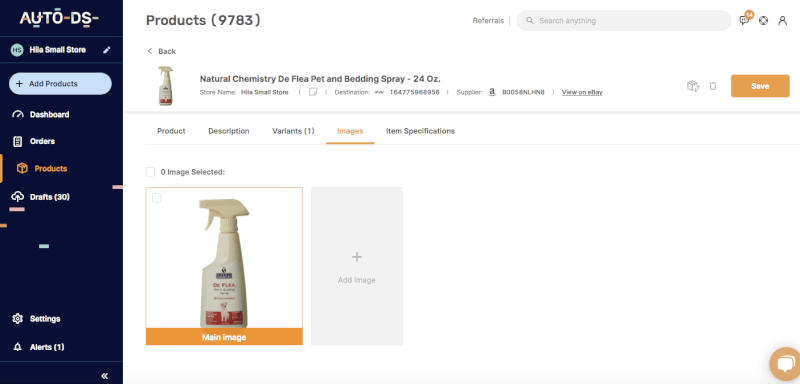Open the live chat bubble widget

[x=786, y=364]
